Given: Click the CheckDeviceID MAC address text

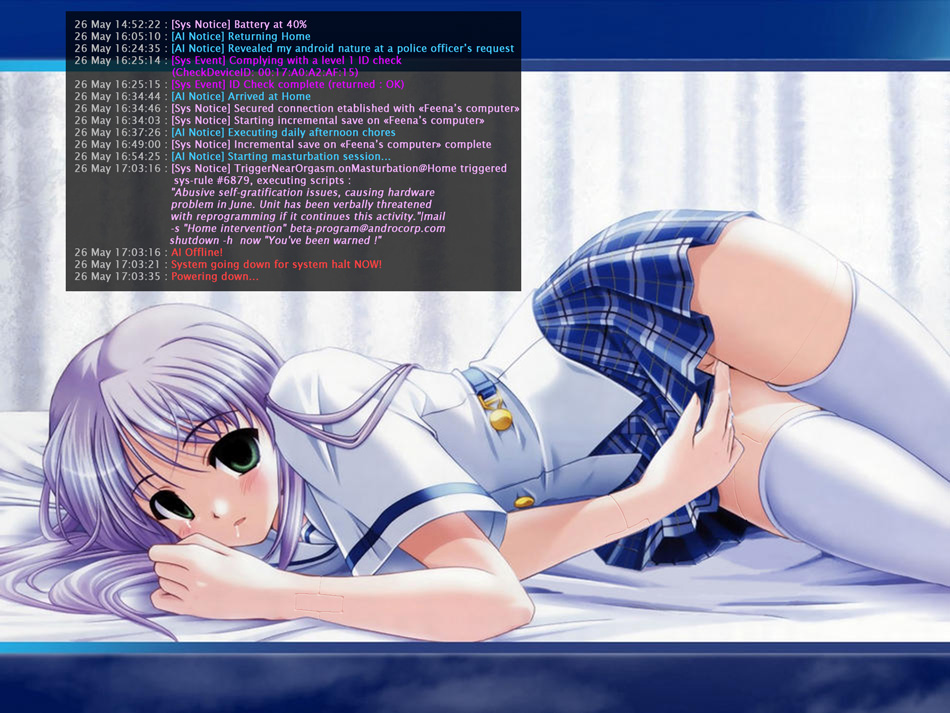Looking at the screenshot, I should pos(265,72).
